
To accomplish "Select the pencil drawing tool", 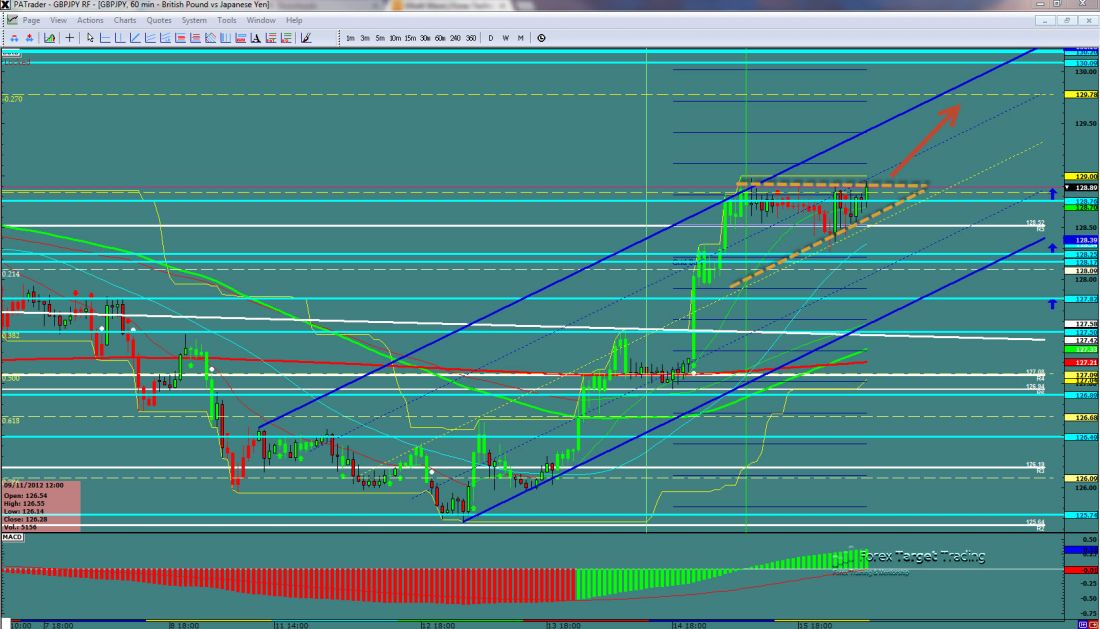I will 304,38.
